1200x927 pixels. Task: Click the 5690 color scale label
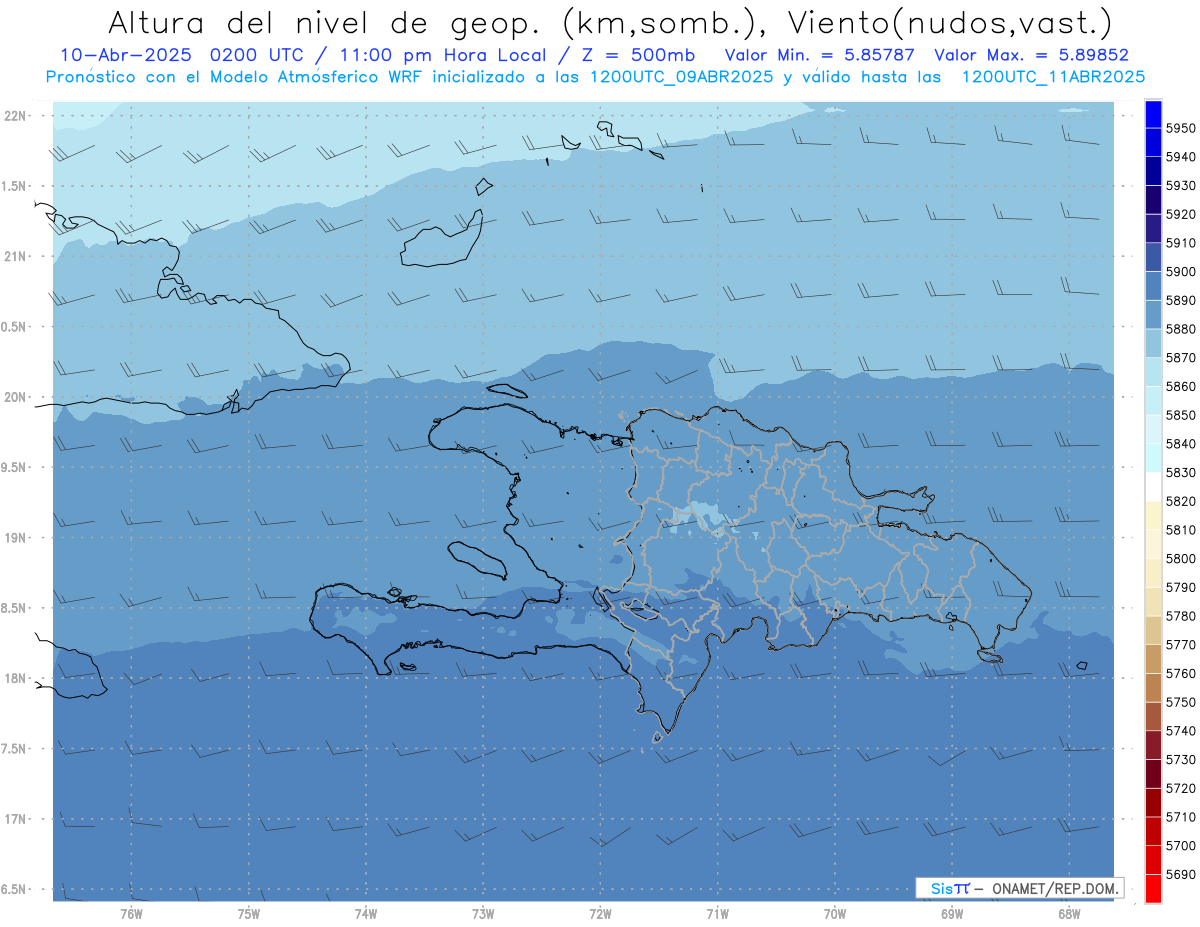1180,874
